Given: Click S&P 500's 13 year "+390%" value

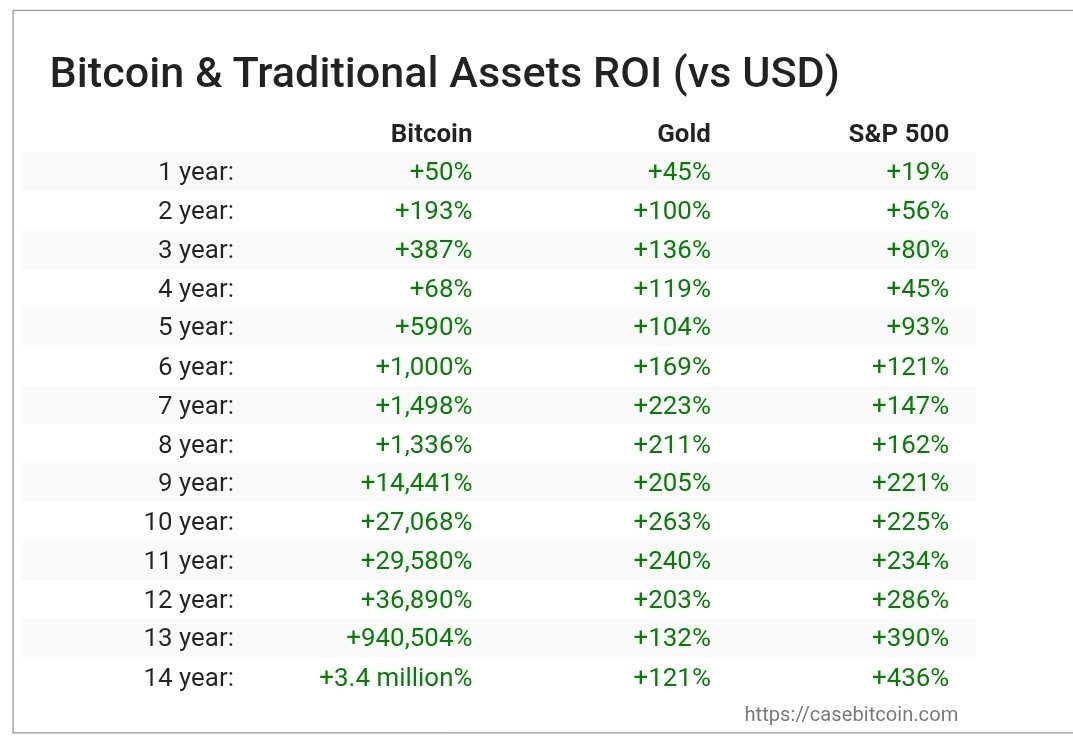Looking at the screenshot, I should pyautogui.click(x=910, y=638).
